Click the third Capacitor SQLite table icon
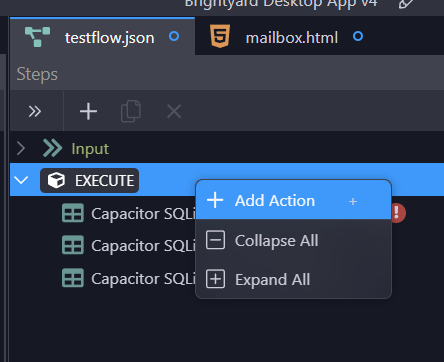Viewport: 444px width, 362px height. pos(73,278)
